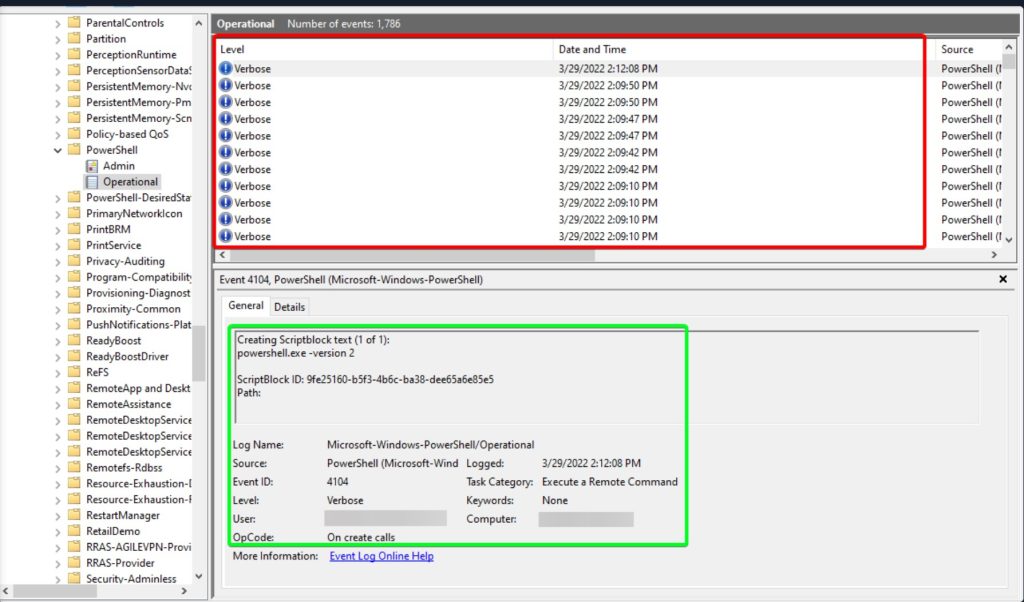
Task: Select the General tab
Action: [x=246, y=306]
